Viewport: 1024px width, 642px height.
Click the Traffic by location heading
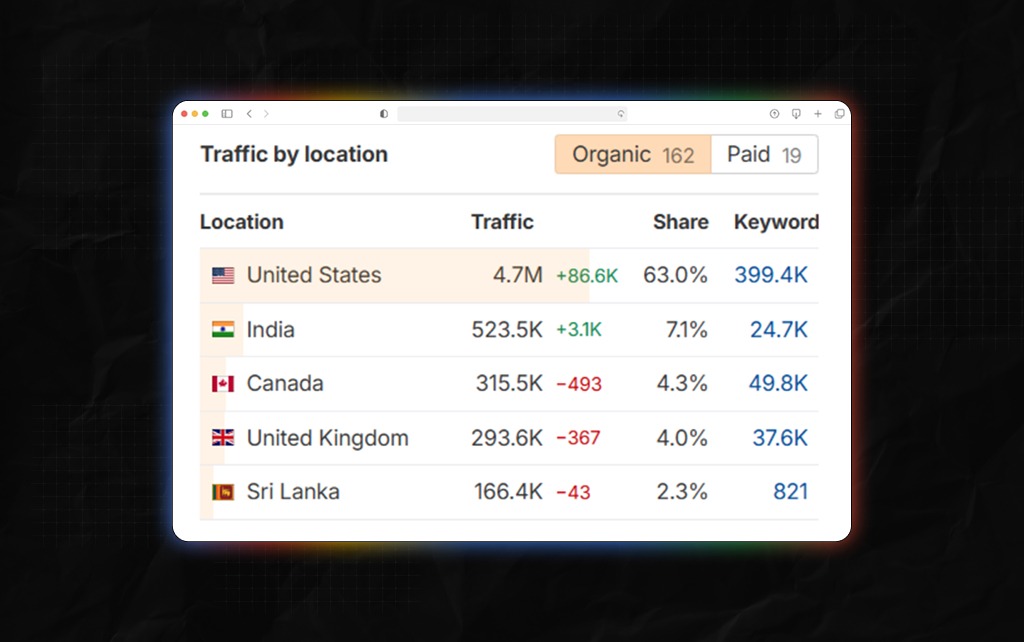click(294, 154)
